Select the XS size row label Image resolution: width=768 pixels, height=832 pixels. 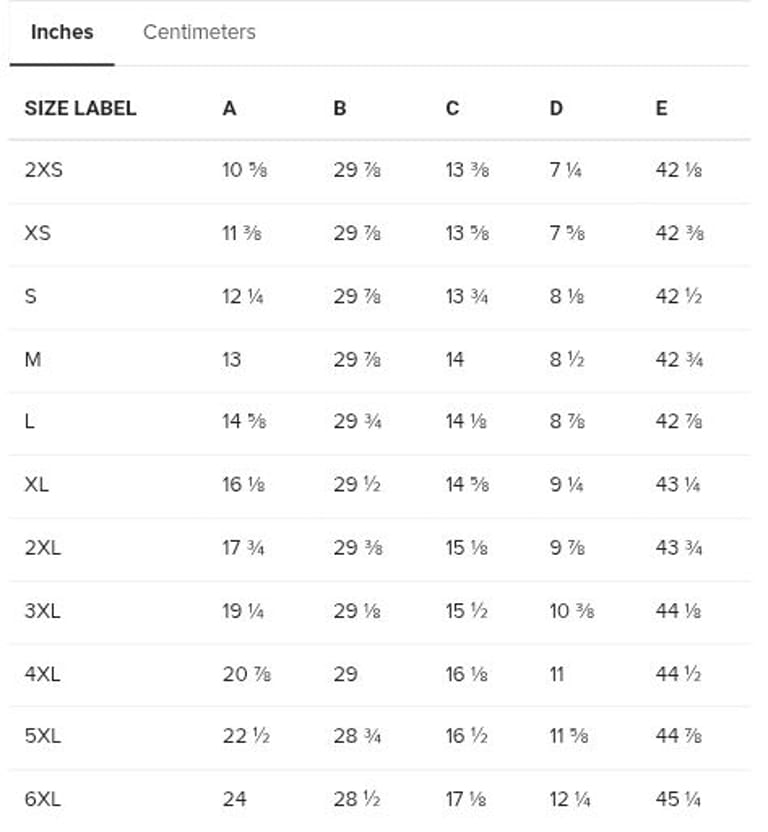tap(37, 233)
